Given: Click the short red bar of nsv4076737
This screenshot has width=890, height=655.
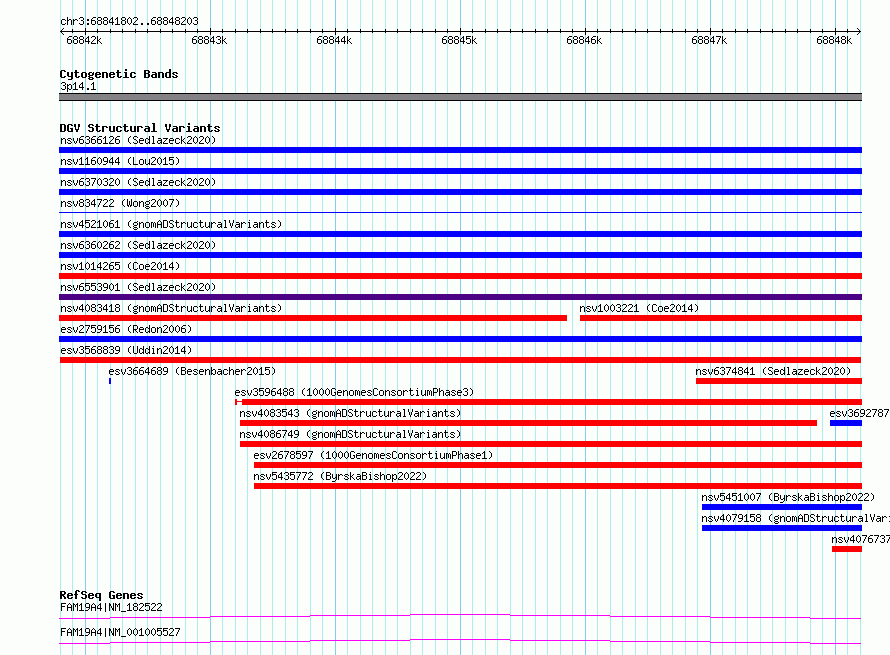Looking at the screenshot, I should coord(847,549).
